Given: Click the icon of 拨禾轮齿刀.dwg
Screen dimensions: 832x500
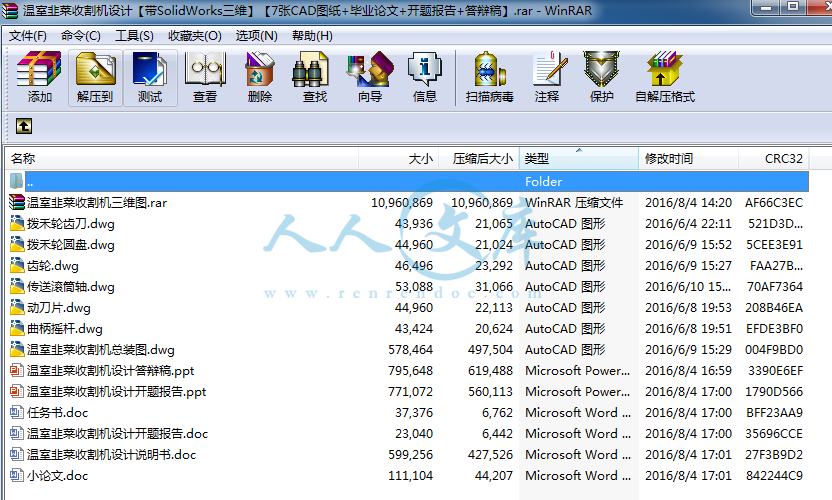Looking at the screenshot, I should [x=16, y=223].
